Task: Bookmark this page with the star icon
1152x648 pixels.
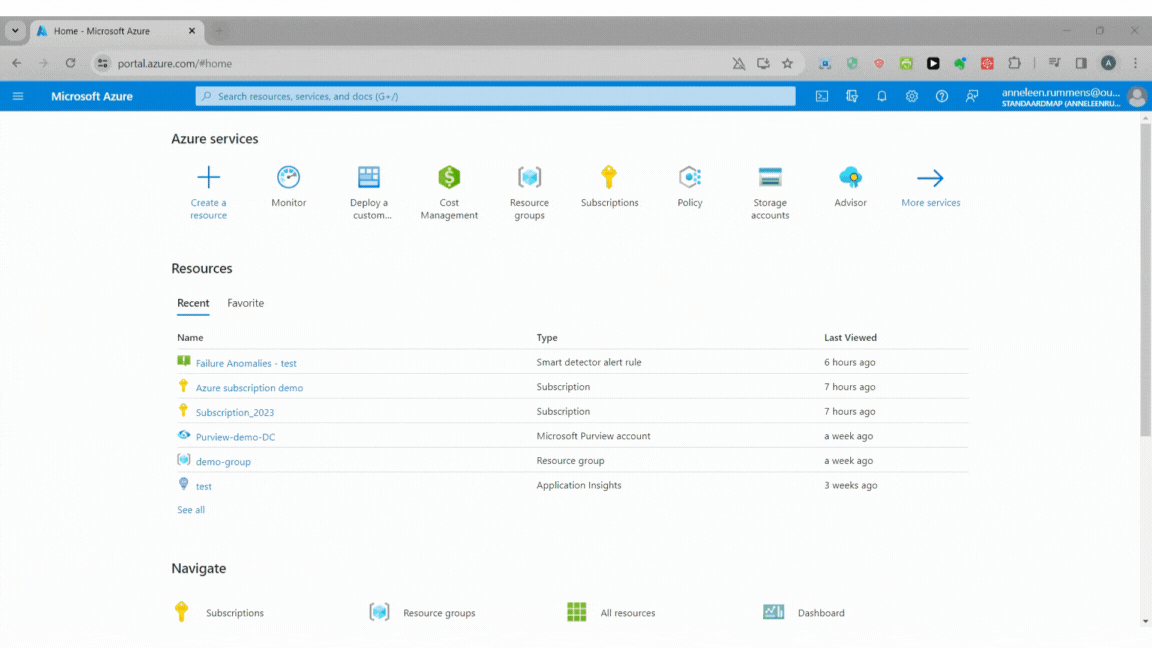Action: coord(788,63)
